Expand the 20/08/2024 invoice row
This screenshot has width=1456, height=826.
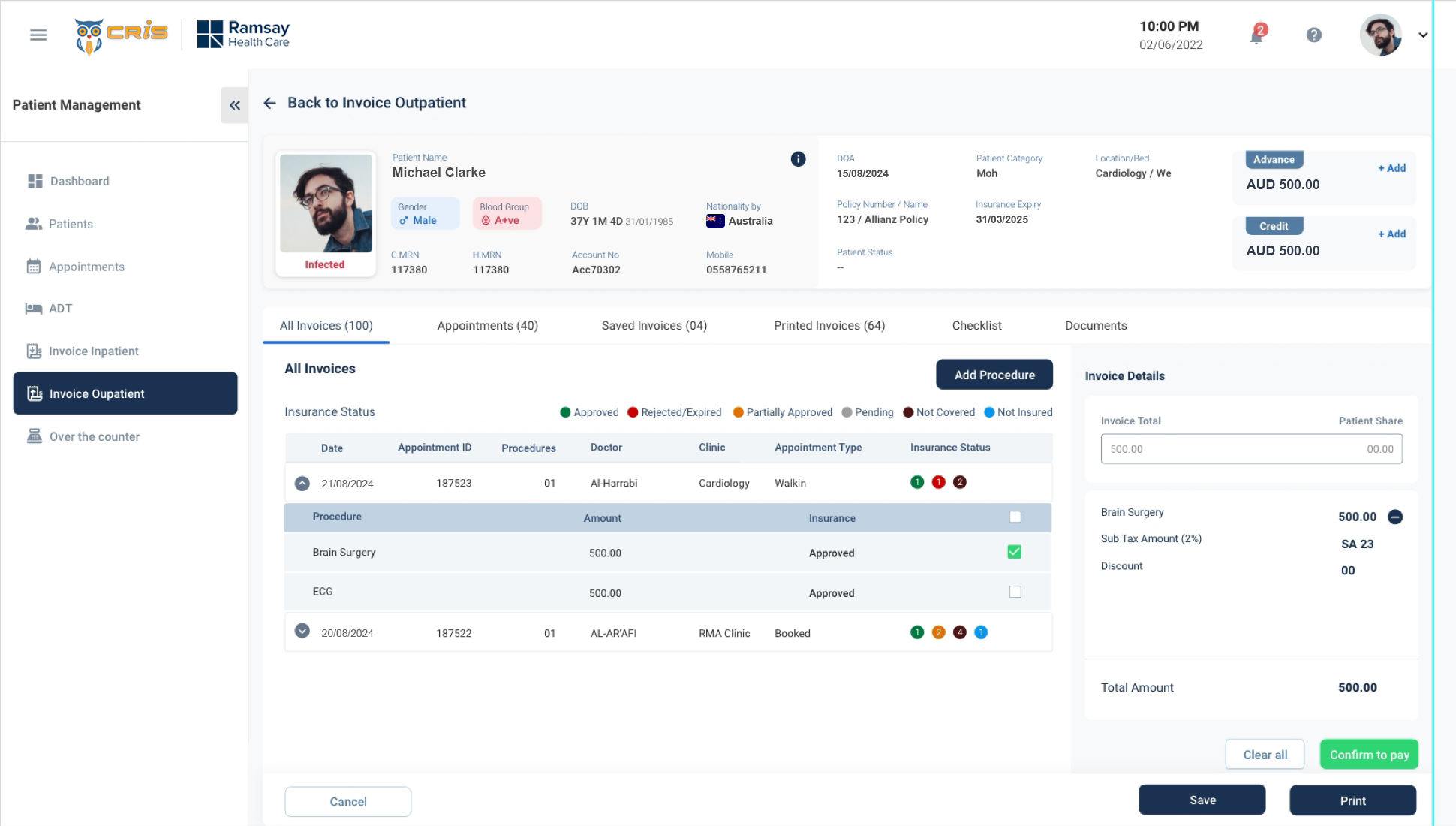coord(302,631)
